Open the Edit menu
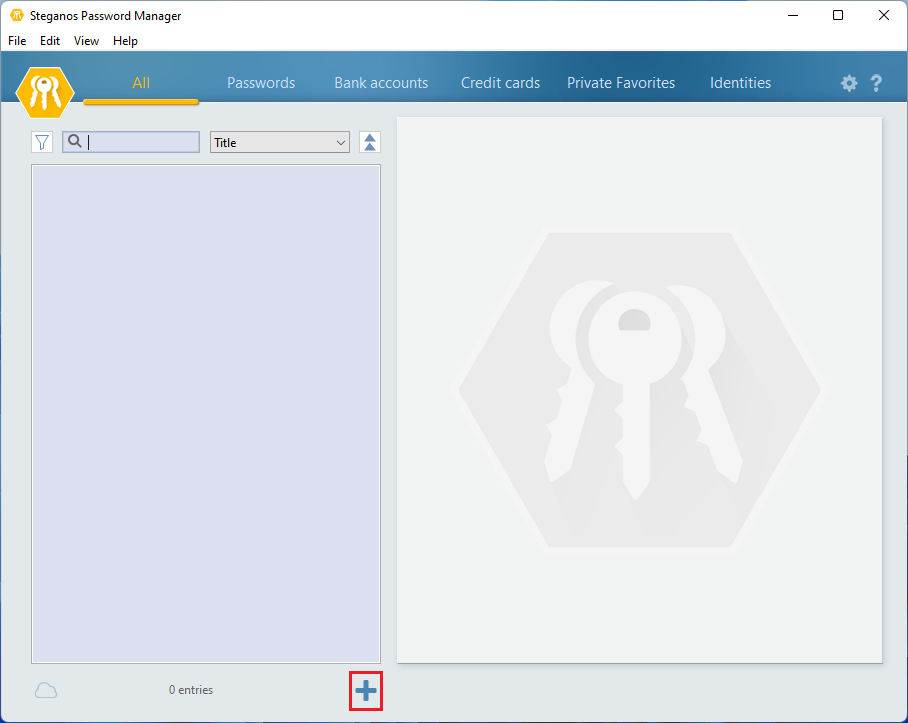The width and height of the screenshot is (908, 723). [50, 41]
